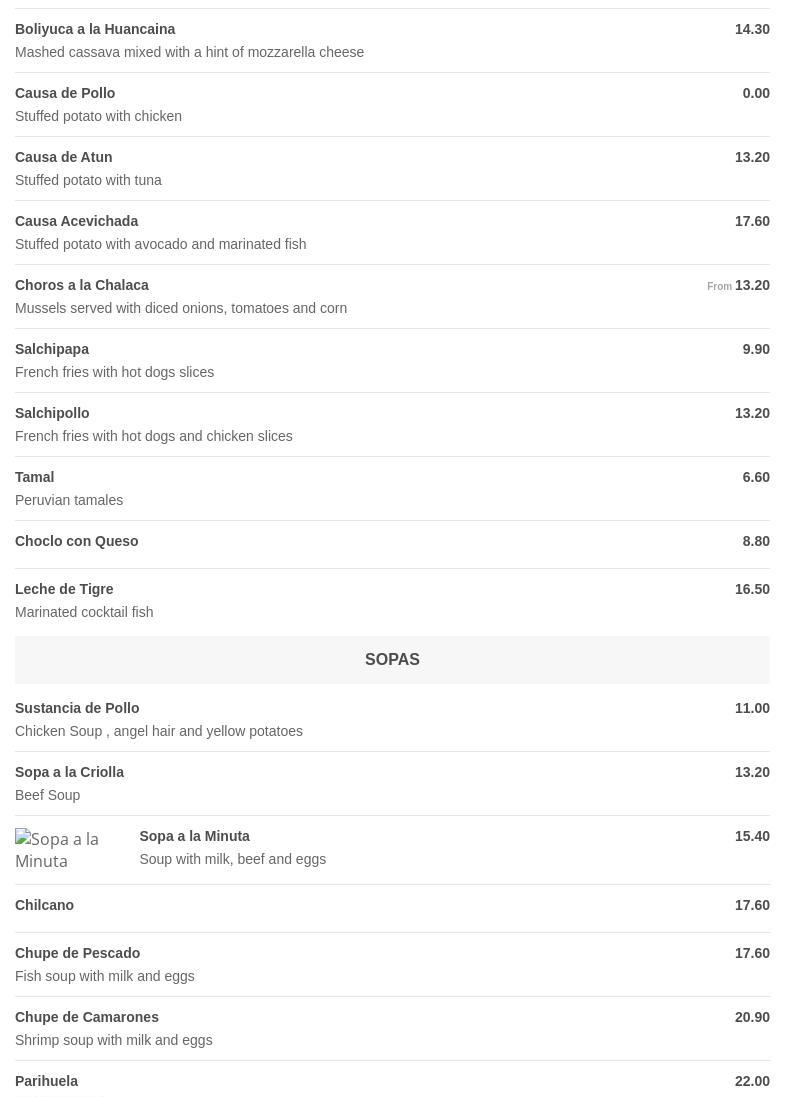Click the Chupe de Camarones item
The height and width of the screenshot is (1097, 785).
coord(87,1017)
